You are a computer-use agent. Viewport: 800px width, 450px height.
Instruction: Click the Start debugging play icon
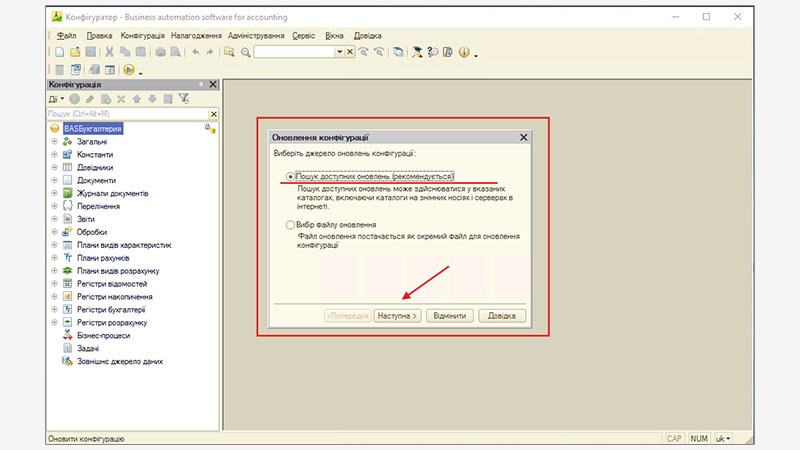pyautogui.click(x=128, y=70)
